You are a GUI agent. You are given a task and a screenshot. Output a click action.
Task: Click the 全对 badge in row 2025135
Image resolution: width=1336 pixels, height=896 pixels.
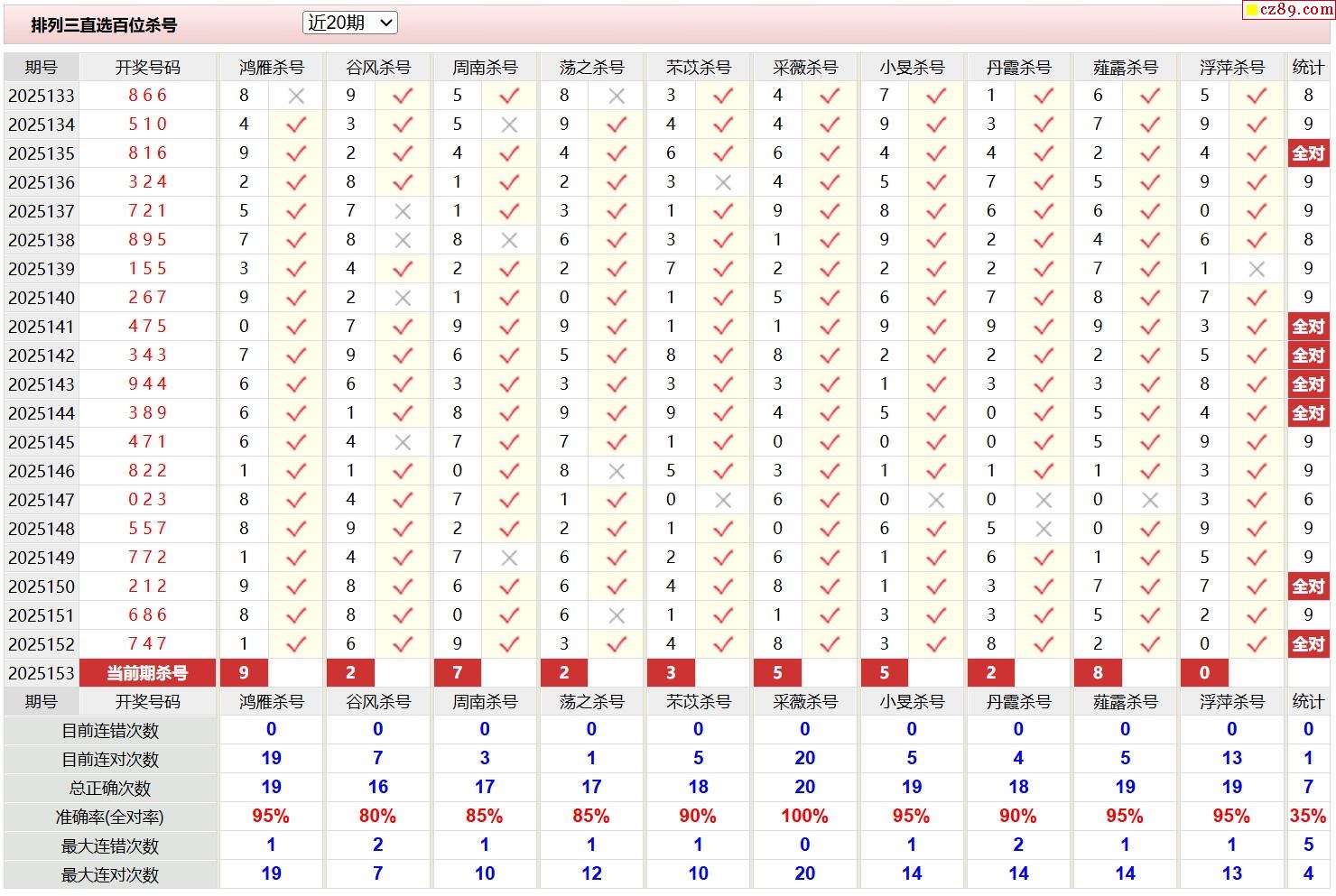pos(1308,153)
